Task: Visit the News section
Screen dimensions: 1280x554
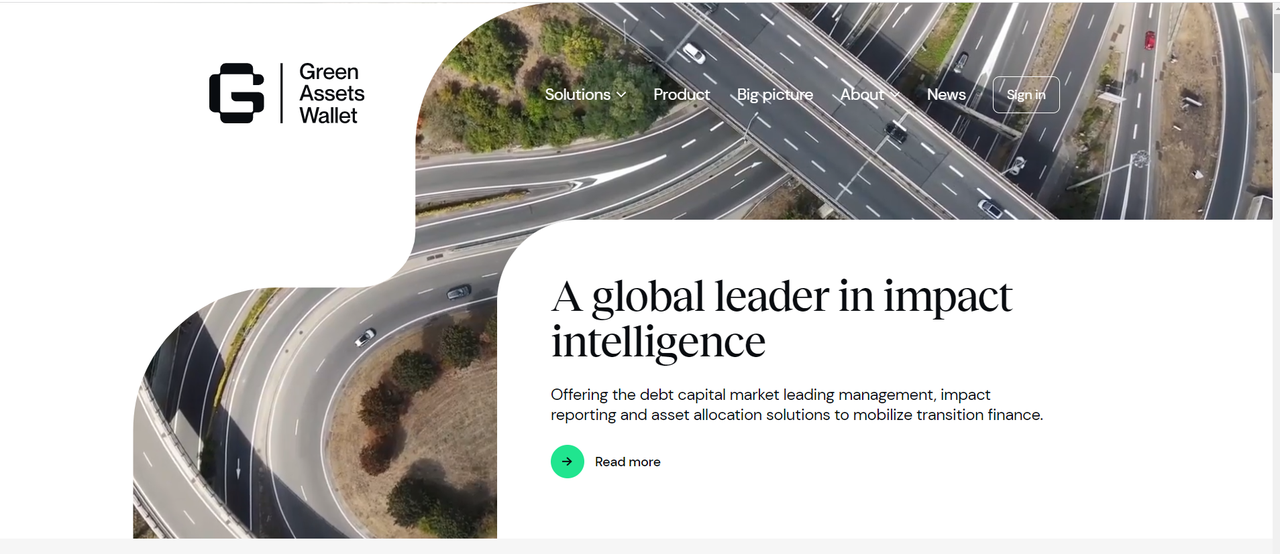Action: [946, 94]
